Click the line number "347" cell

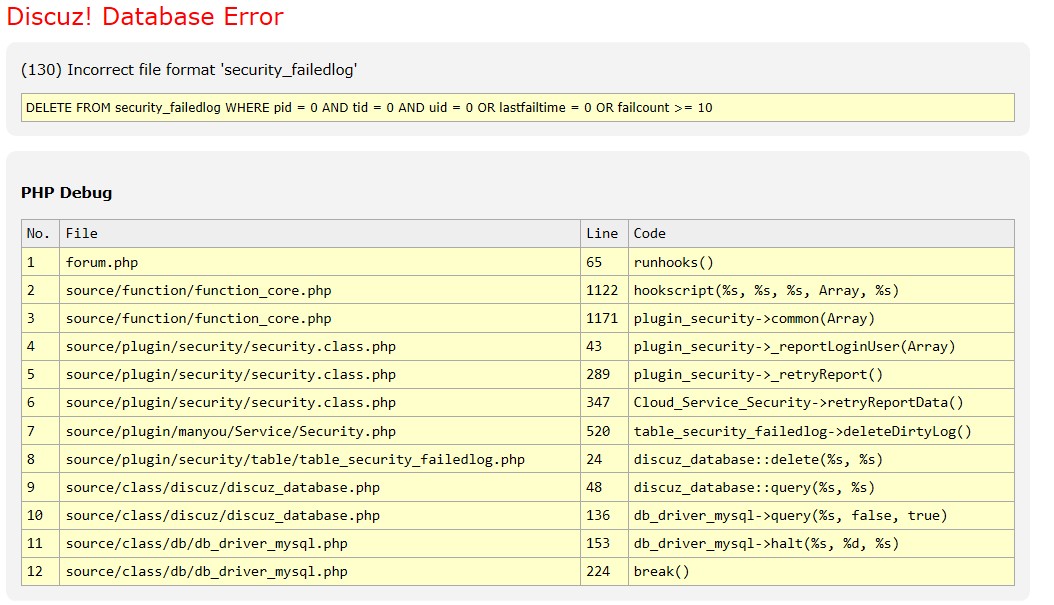pos(604,403)
